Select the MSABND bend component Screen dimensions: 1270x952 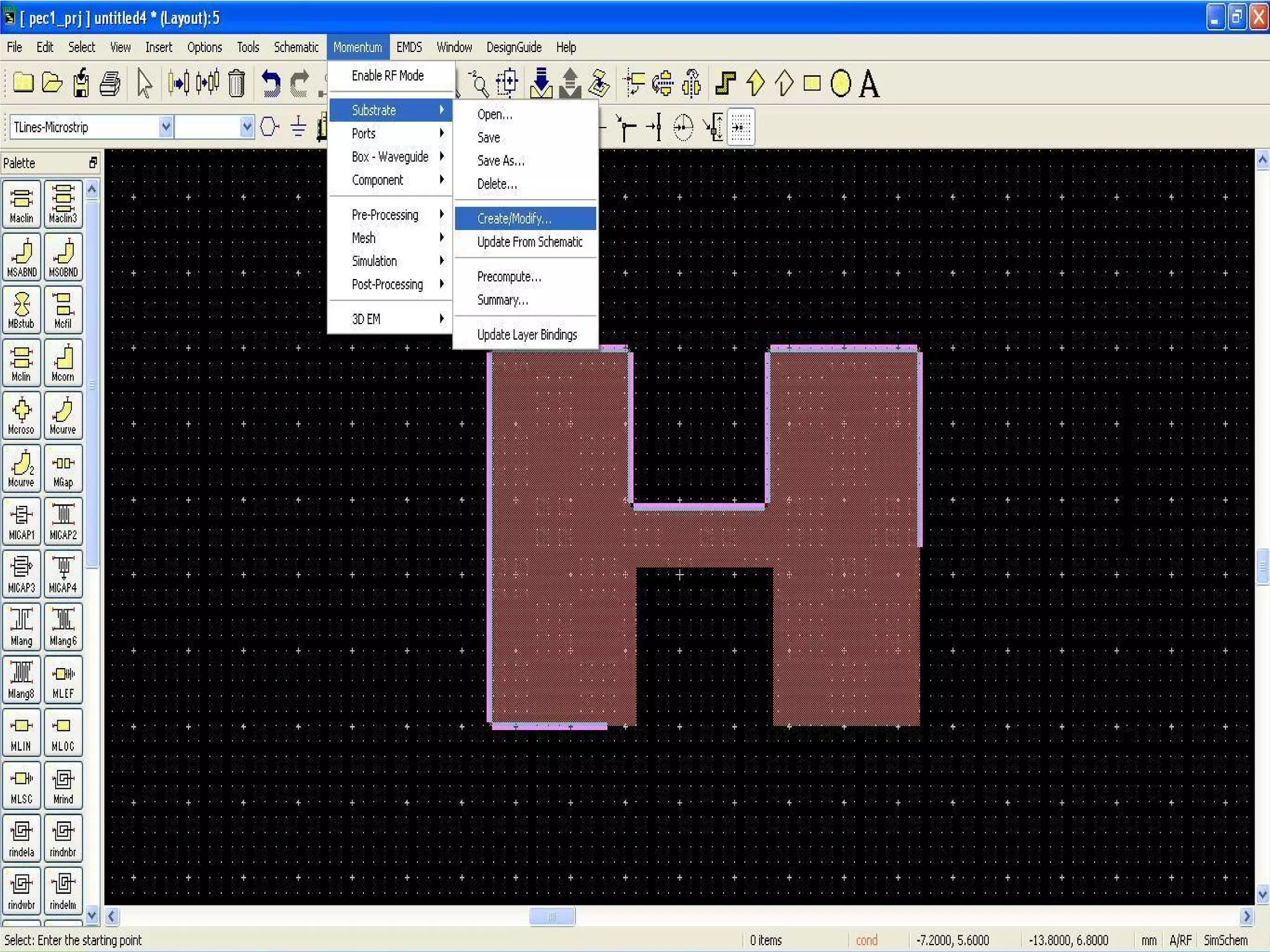click(x=22, y=257)
